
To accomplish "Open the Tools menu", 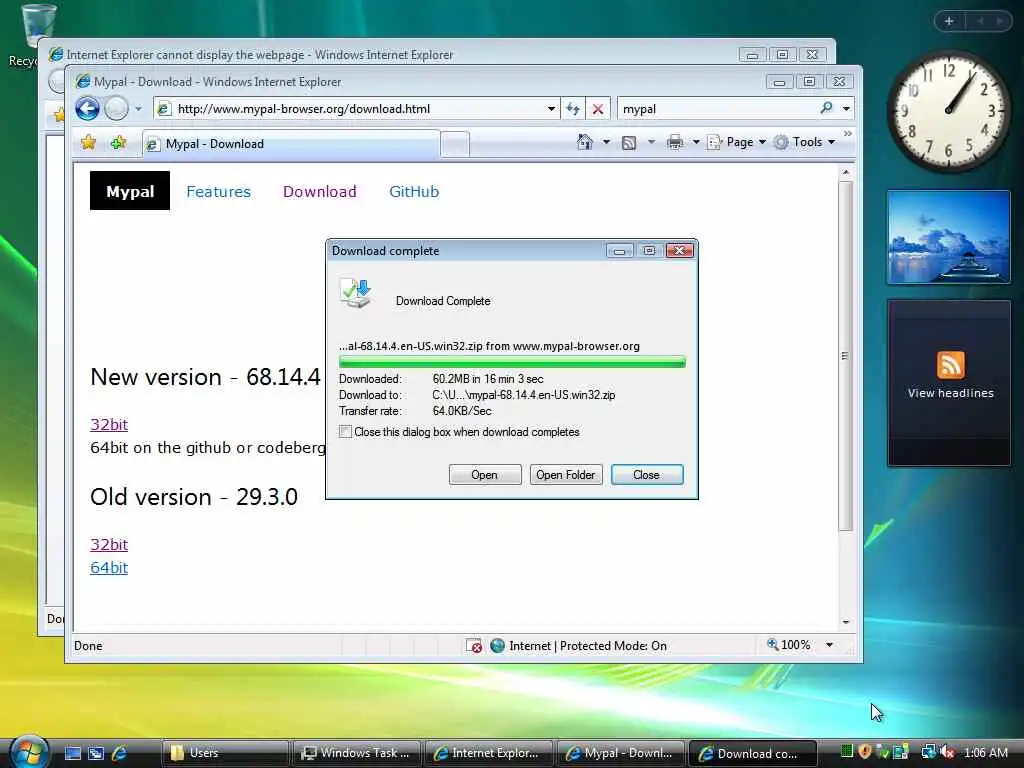I will (x=805, y=142).
